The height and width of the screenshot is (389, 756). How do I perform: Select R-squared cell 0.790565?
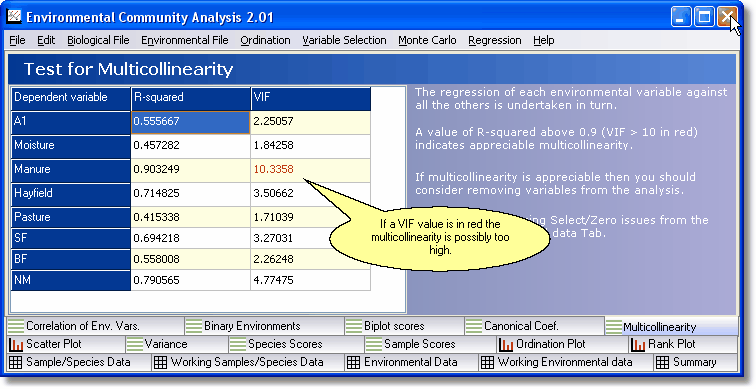[x=191, y=281]
